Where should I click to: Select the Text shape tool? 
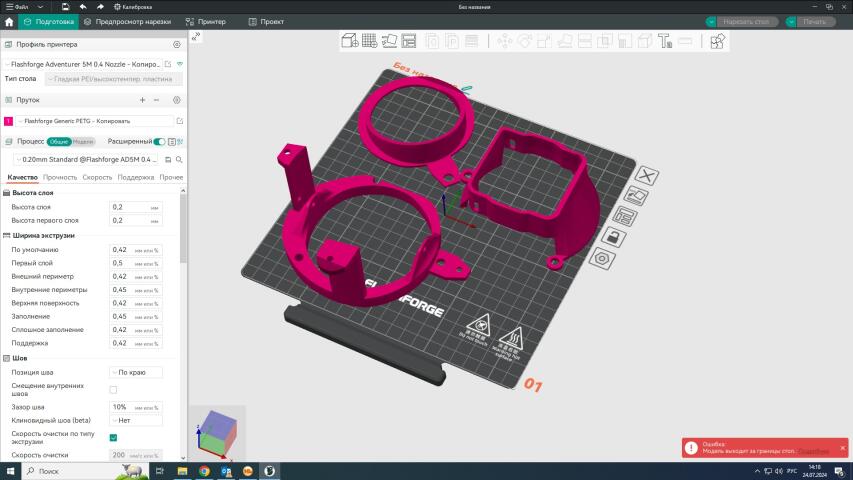(x=665, y=41)
